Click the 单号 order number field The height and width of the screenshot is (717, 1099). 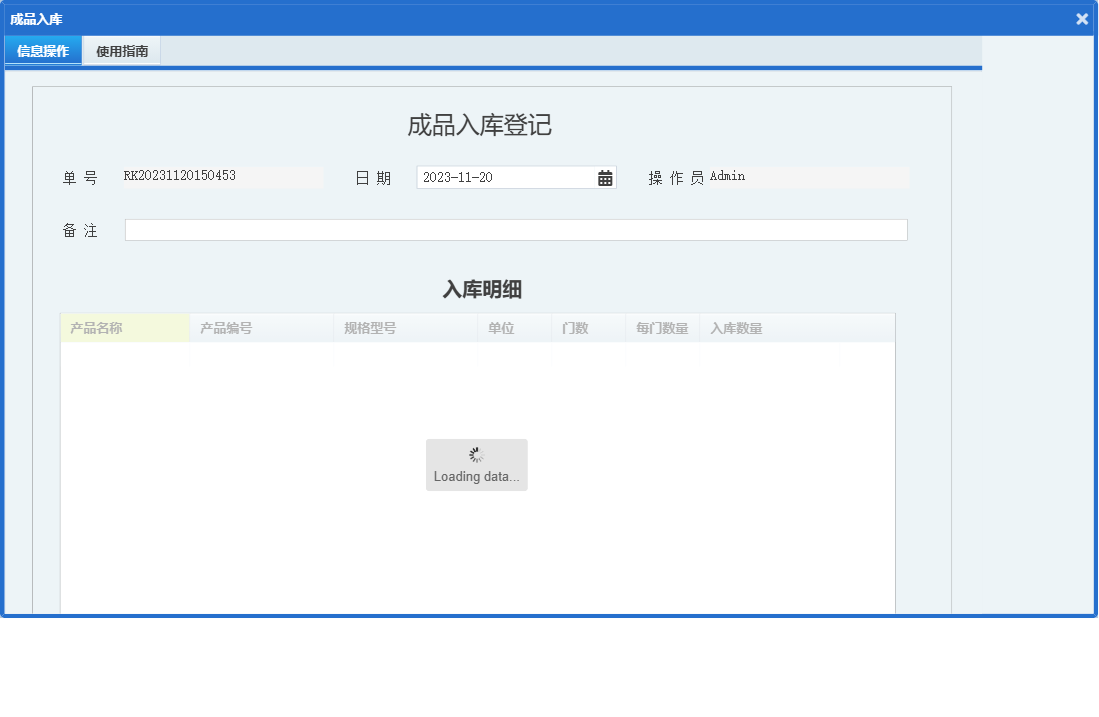point(222,176)
